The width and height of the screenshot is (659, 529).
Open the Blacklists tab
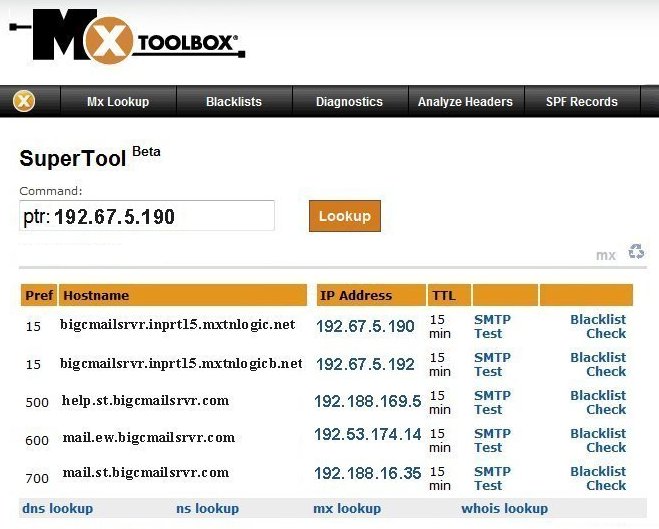coord(234,102)
